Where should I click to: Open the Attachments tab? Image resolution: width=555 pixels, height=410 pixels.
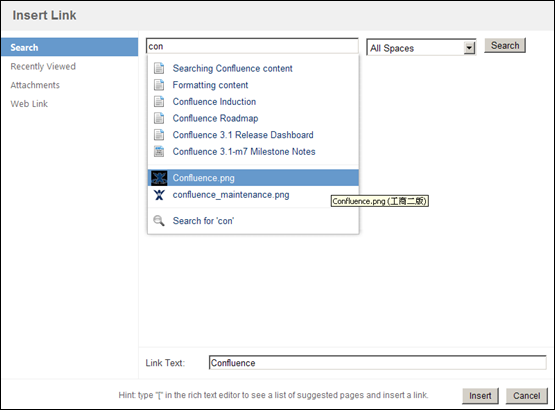pos(35,85)
